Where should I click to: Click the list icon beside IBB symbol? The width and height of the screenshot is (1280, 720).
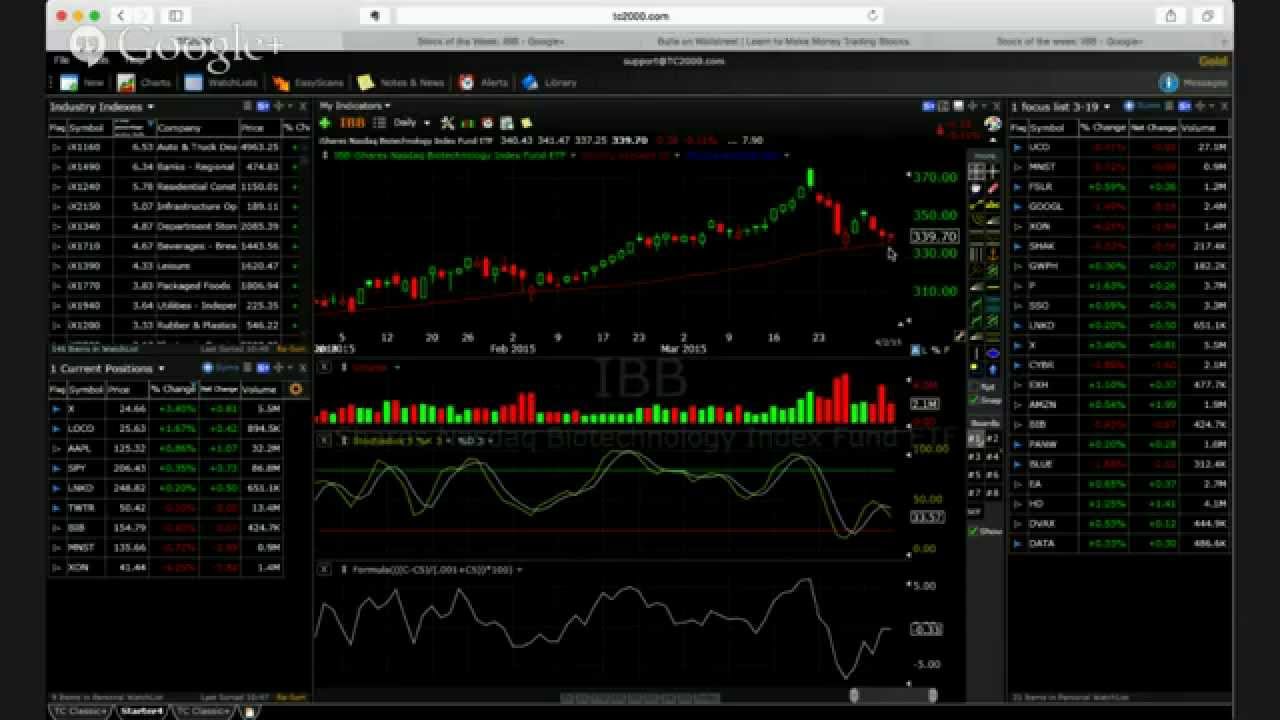[379, 123]
